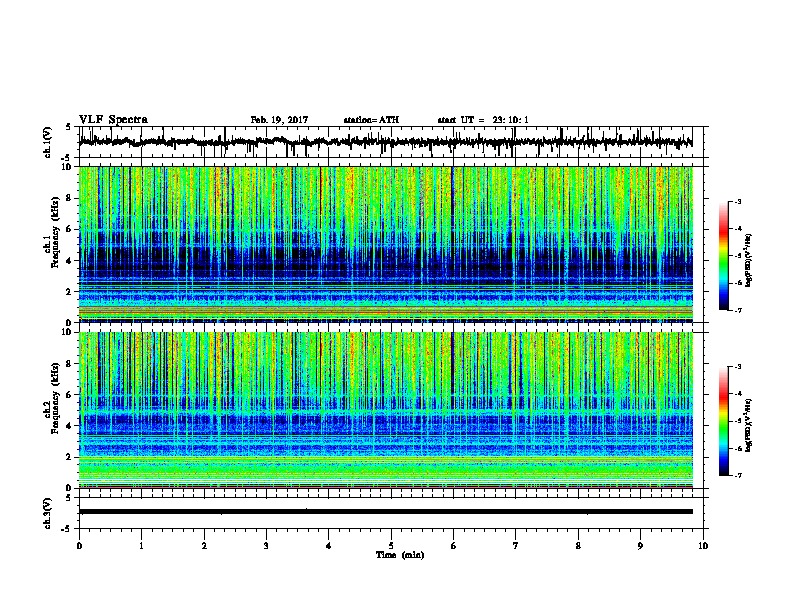Viewport: 792px width, 612px height.
Task: Click time axis tick label "2"
Action: [204, 546]
